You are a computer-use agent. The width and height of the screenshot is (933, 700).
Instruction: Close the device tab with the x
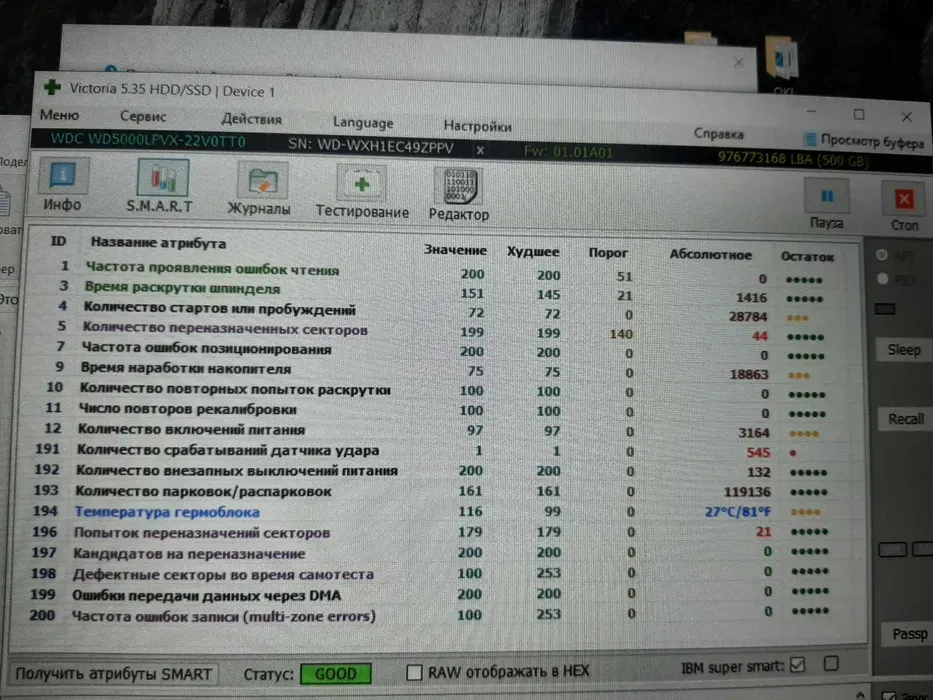(480, 151)
